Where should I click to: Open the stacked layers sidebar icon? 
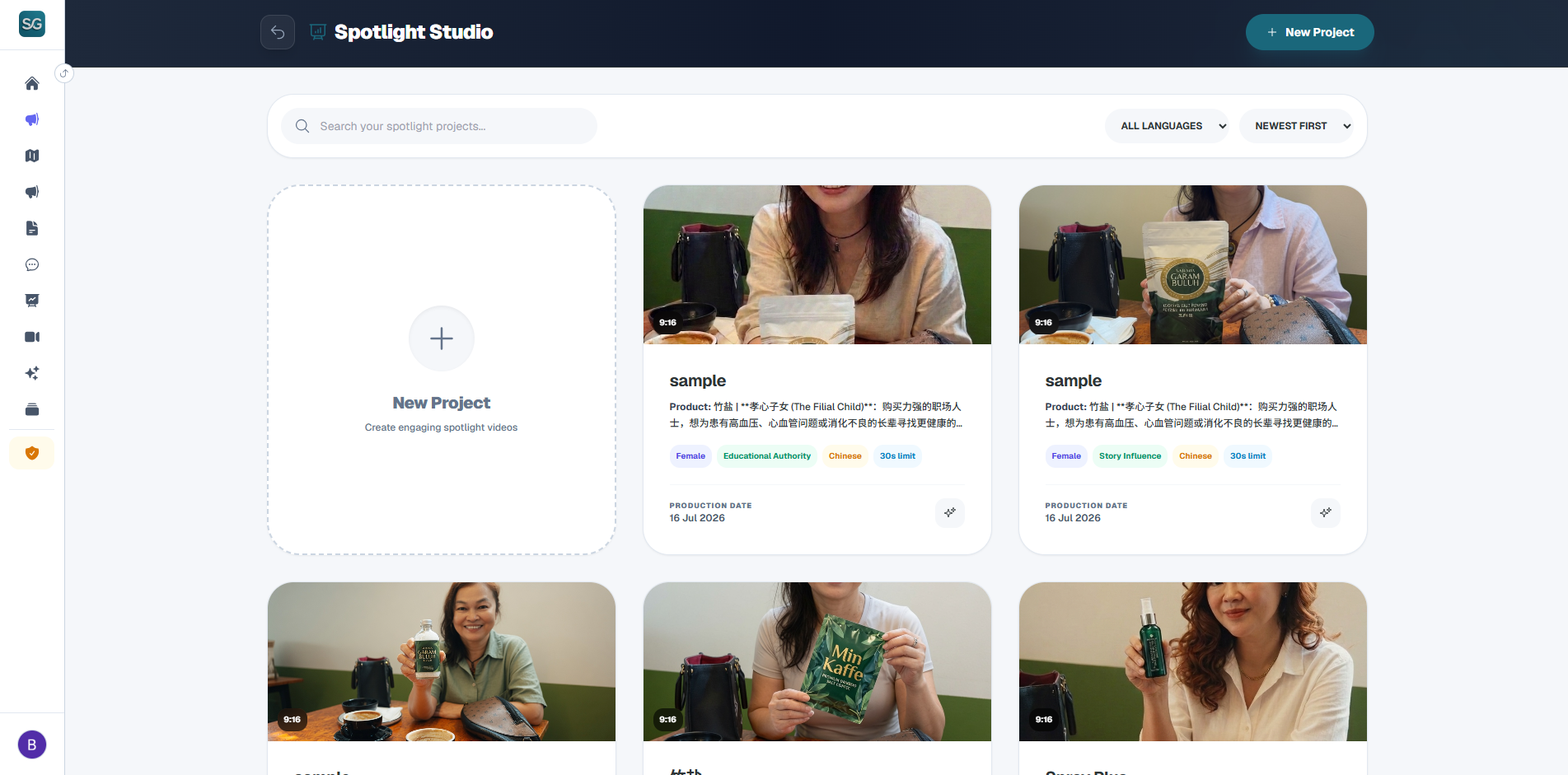(32, 409)
